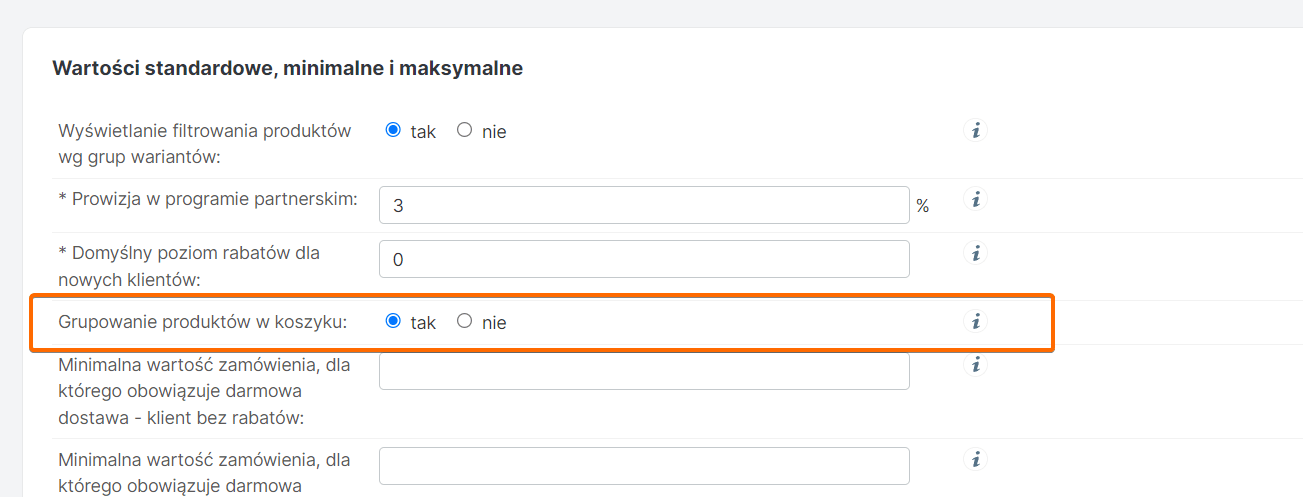Open info icon in the bottom-most row

tap(976, 460)
